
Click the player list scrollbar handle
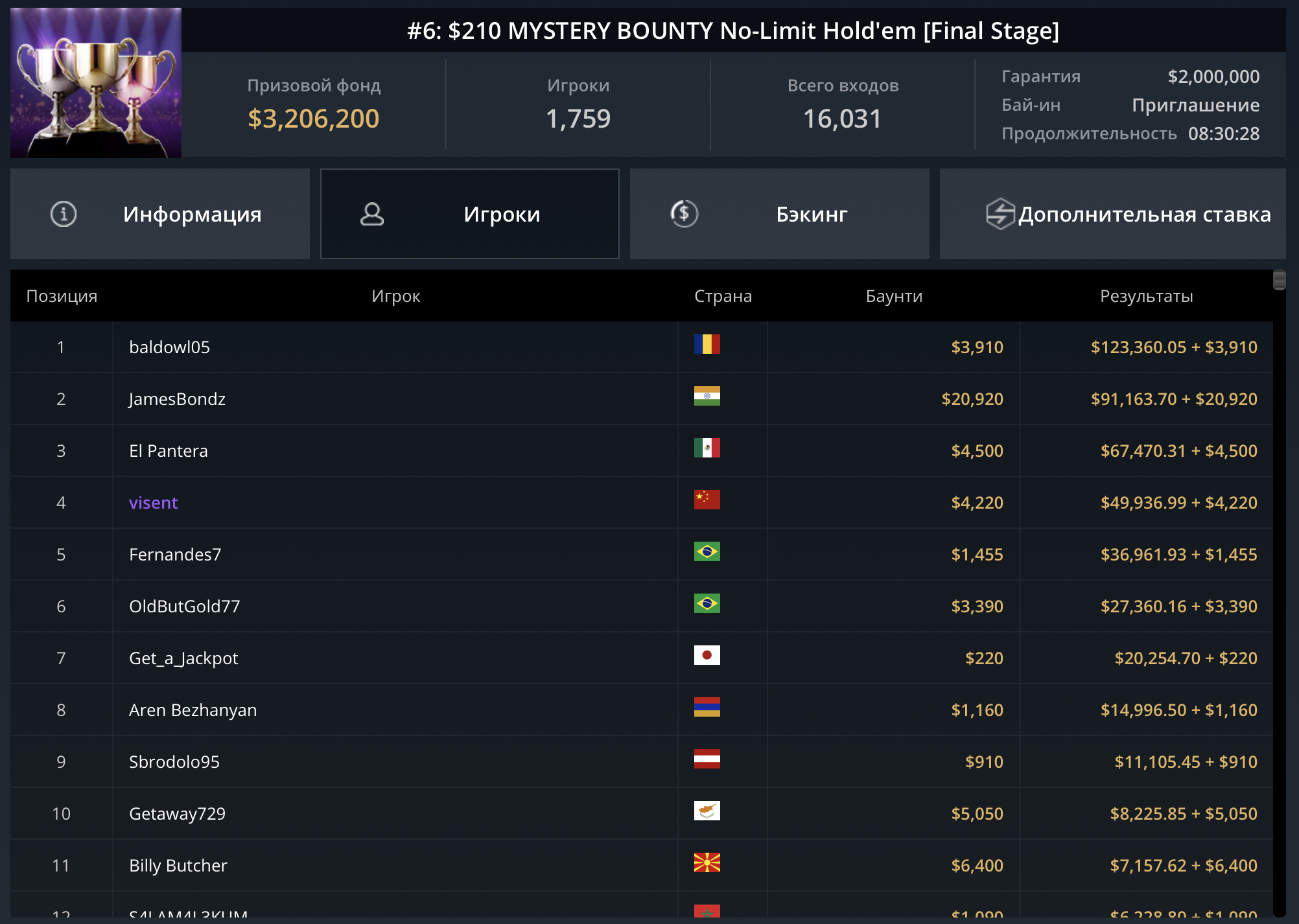[x=1279, y=280]
